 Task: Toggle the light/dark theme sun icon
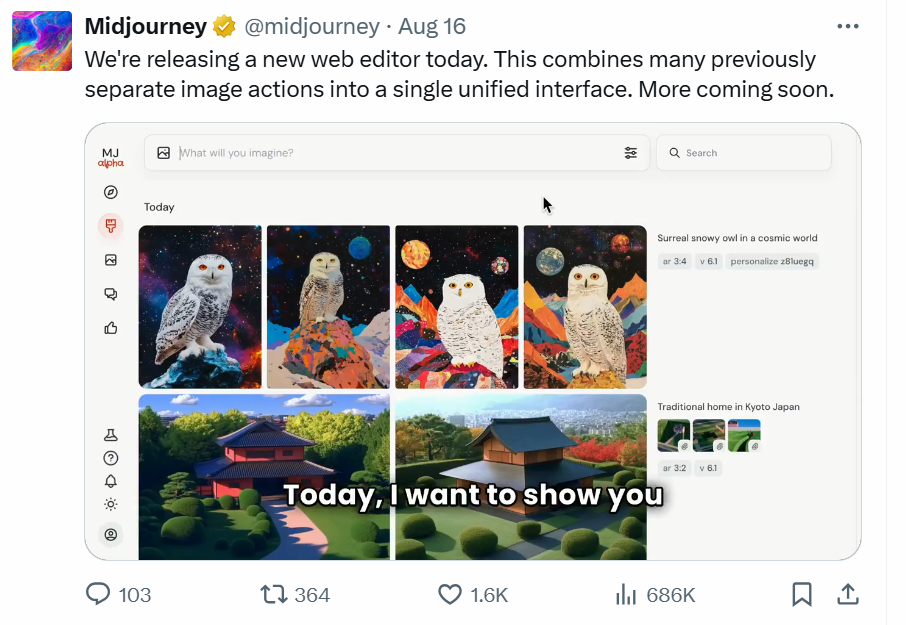point(111,504)
